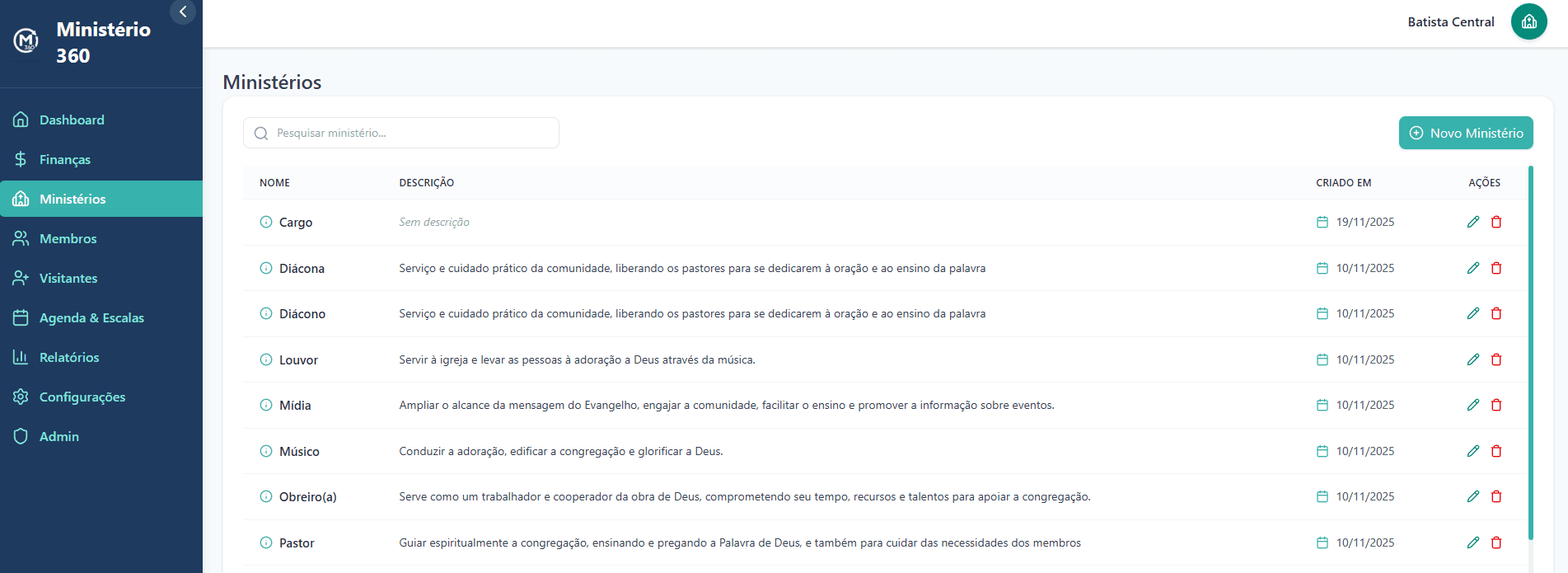The width and height of the screenshot is (1568, 573).
Task: Open Configurações from the sidebar
Action: (x=82, y=397)
